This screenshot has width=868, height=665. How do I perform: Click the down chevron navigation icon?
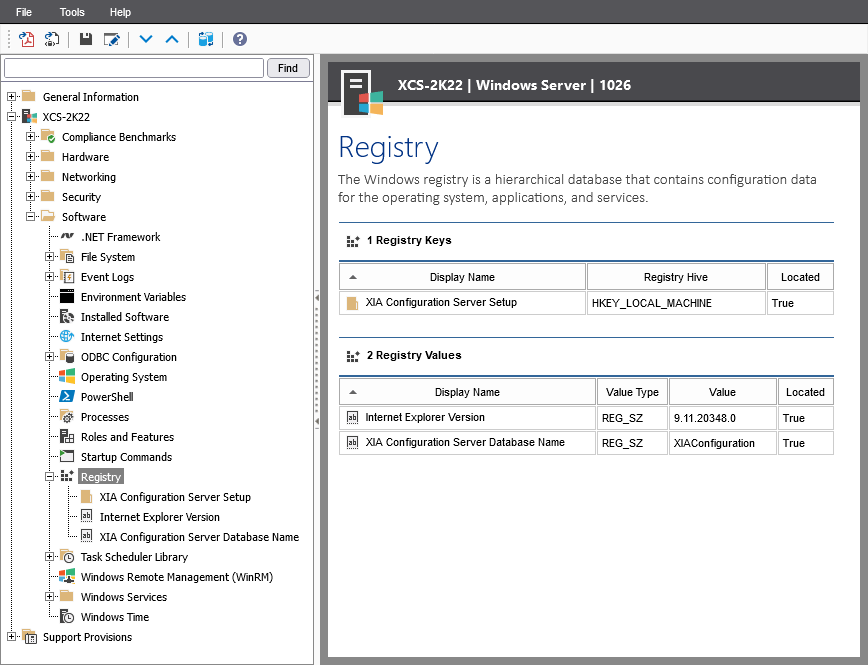146,39
